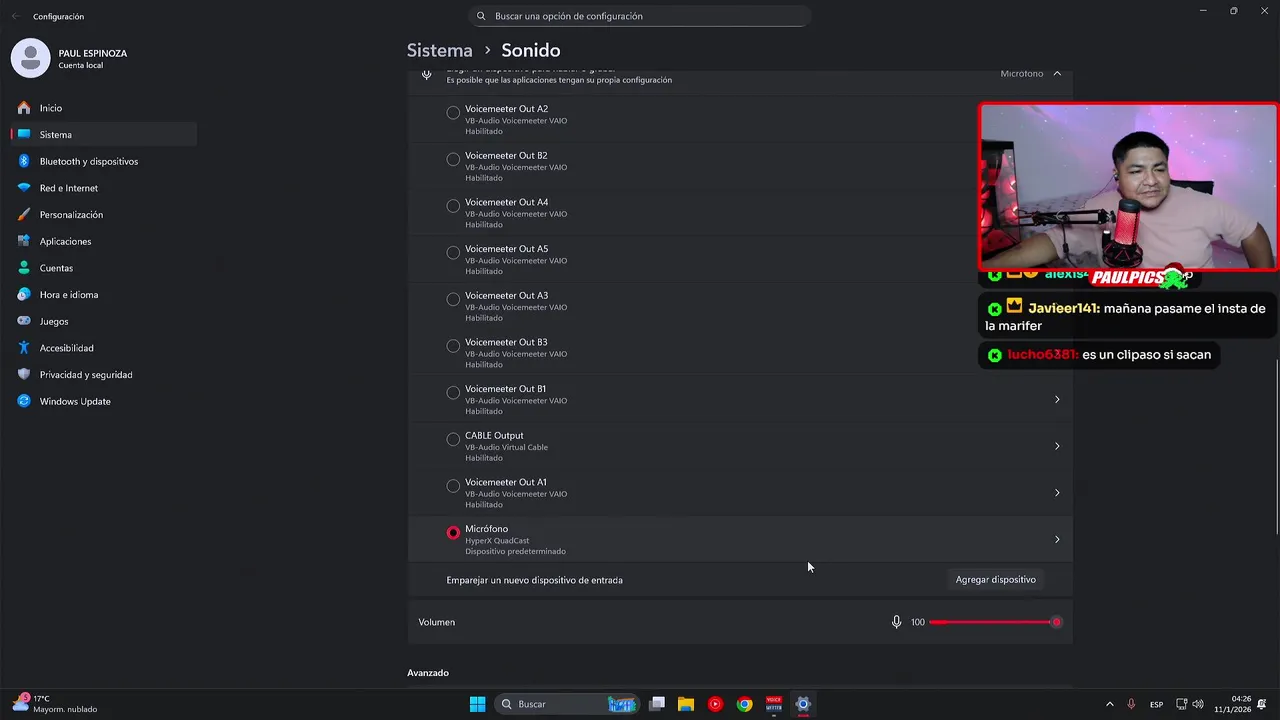Click 'Emparejar un nuevo dispositivo de entrada' text
Screen dimensions: 1280x720
[x=534, y=580]
